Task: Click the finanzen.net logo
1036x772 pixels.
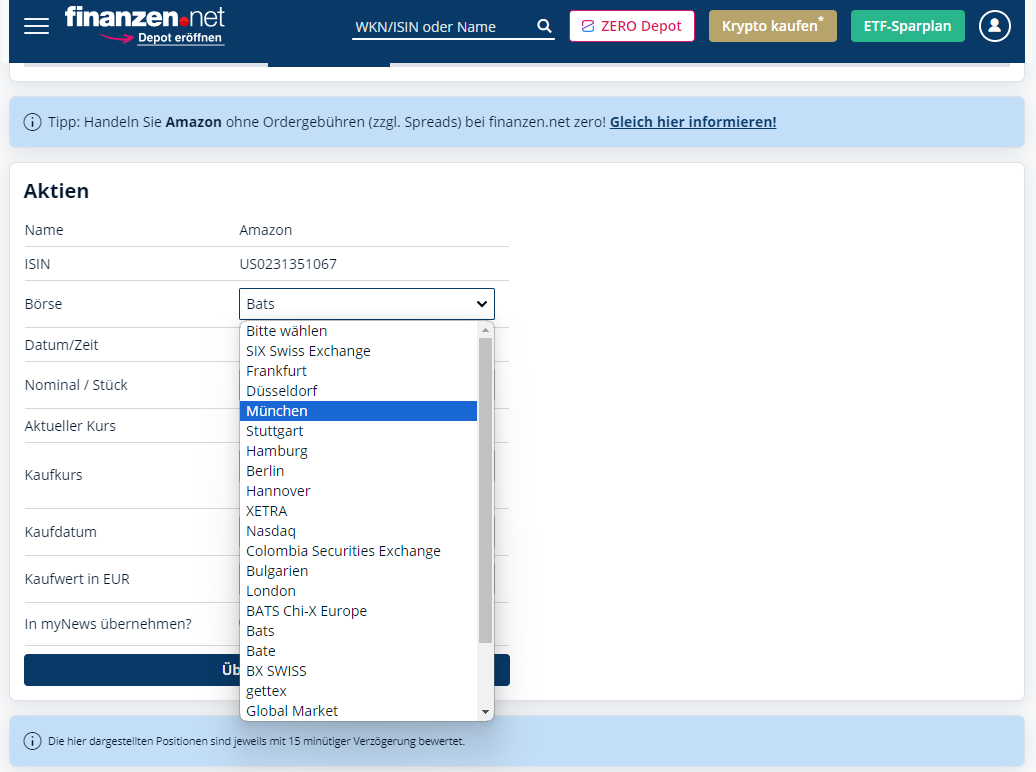Action: 145,17
